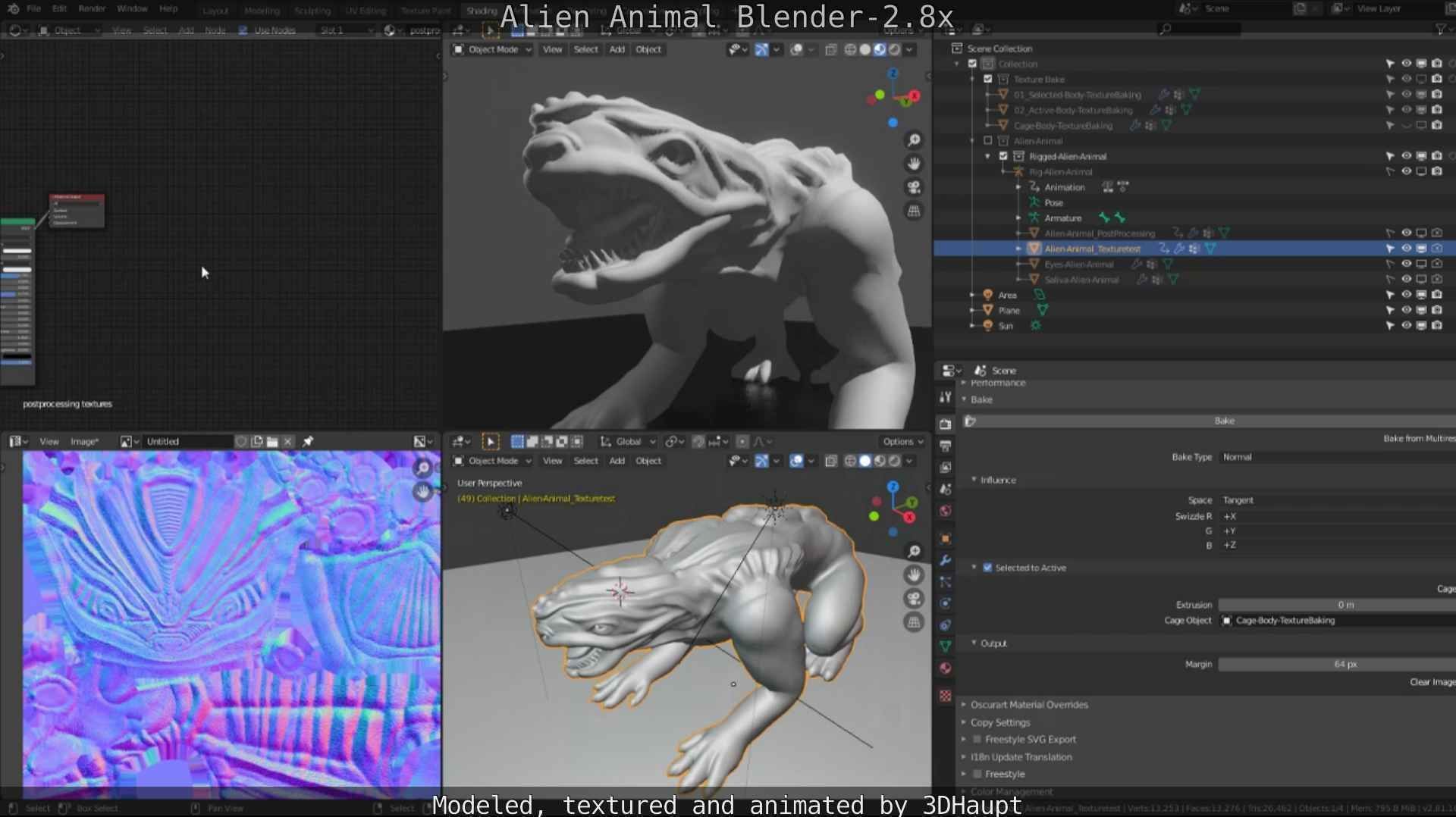Open the Object Data mesh tab icon

pyautogui.click(x=945, y=646)
